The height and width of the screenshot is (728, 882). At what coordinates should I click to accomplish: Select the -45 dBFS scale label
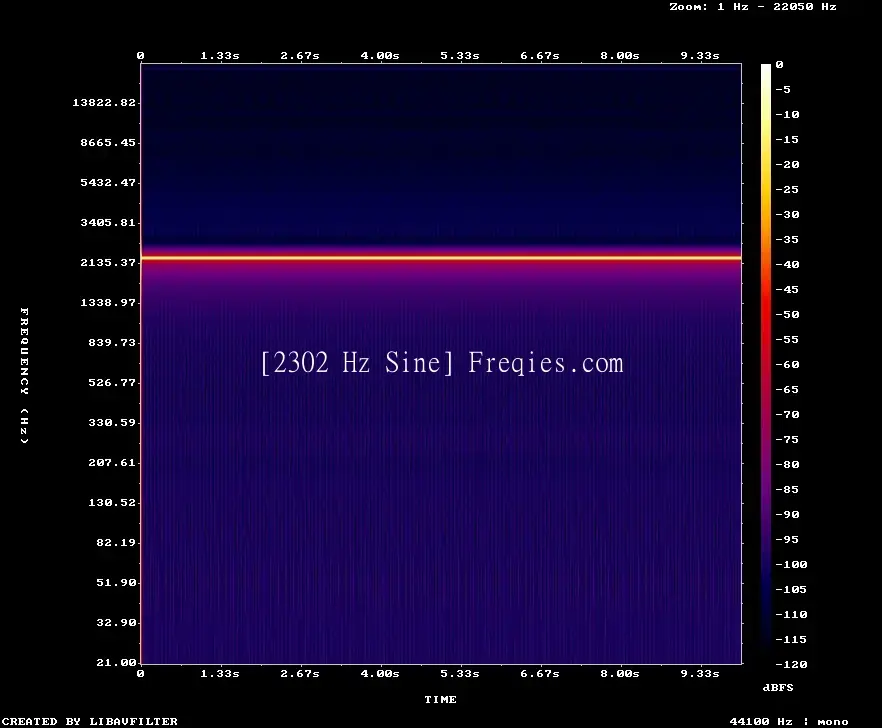[x=787, y=289]
